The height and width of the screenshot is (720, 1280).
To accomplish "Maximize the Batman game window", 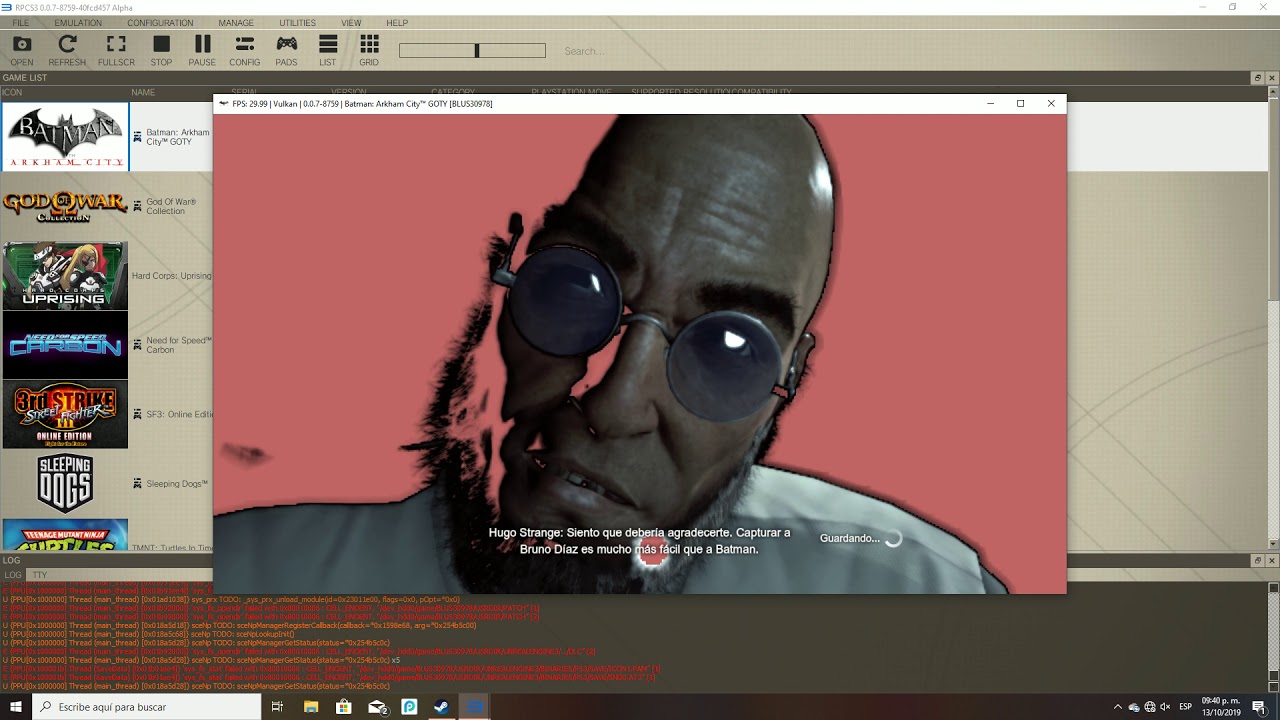I will tap(1020, 103).
